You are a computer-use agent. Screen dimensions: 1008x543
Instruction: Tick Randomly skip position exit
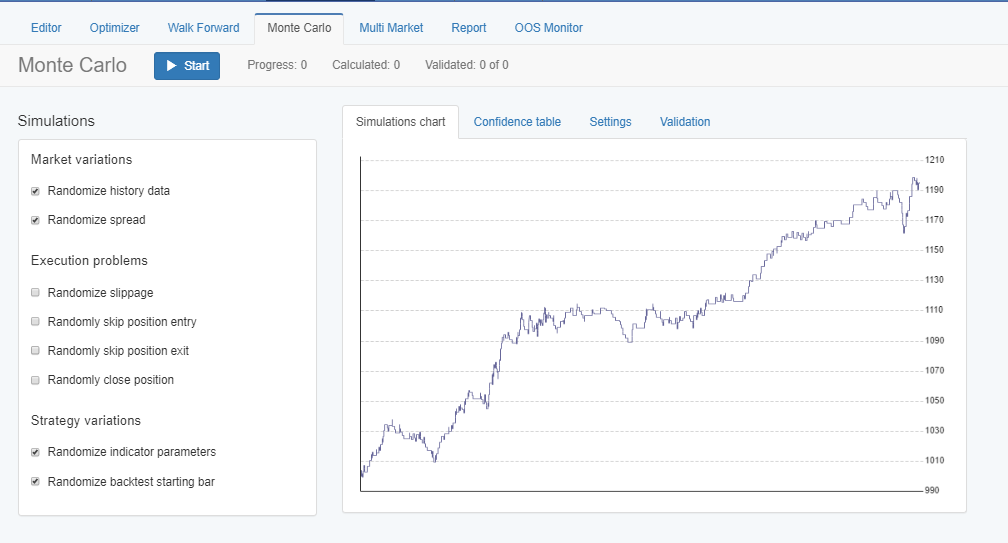(35, 350)
